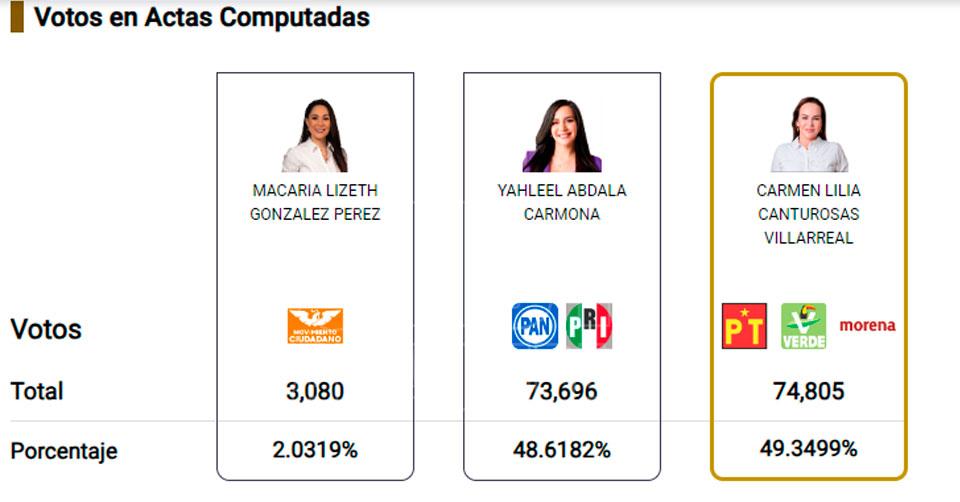Viewport: 960px width, 502px height.
Task: Click the 73,696 total votes figure
Action: pyautogui.click(x=561, y=391)
